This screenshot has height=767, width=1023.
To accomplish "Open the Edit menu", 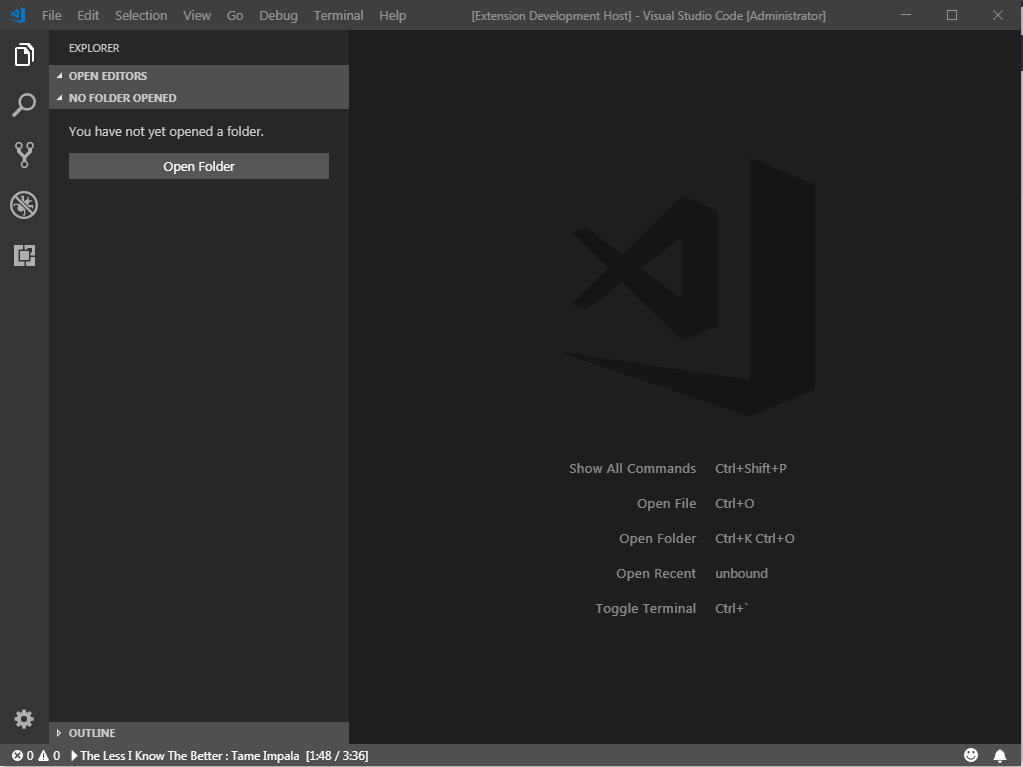I will pos(88,15).
